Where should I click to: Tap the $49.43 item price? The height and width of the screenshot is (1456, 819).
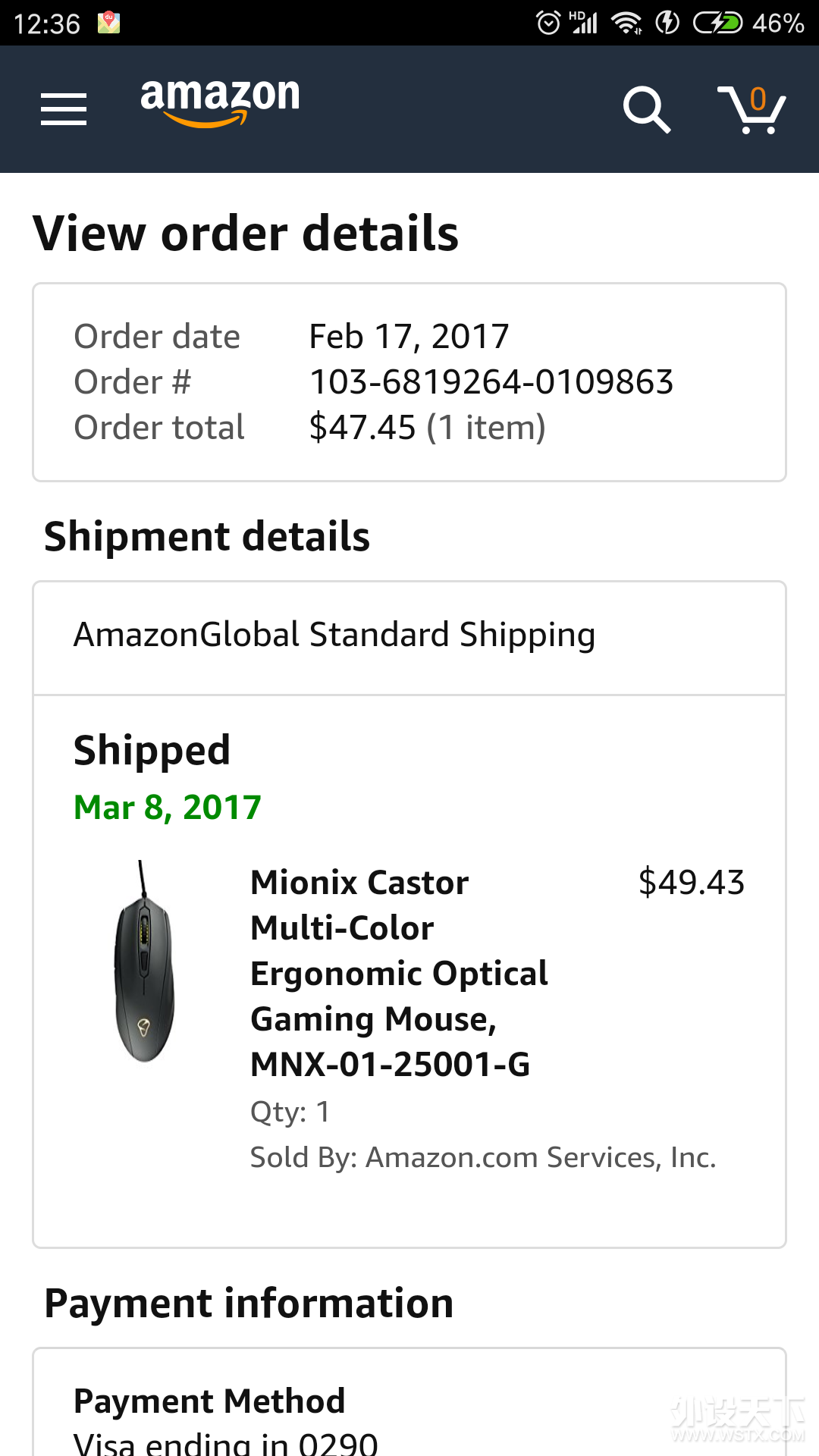pyautogui.click(x=691, y=883)
